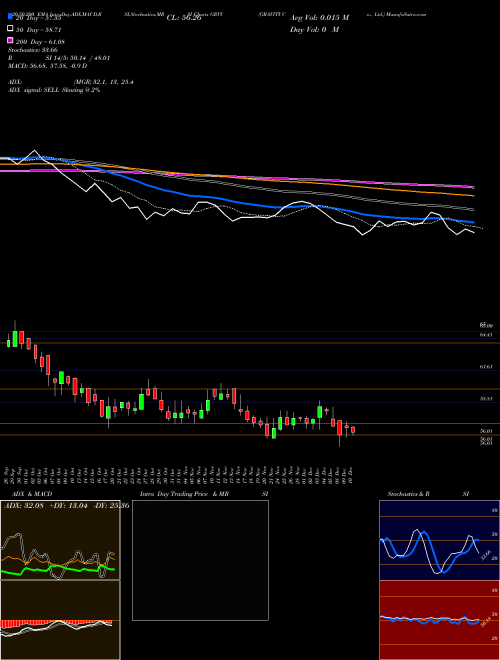This screenshot has width=500, height=660.
Task: Click the 'SI 14/3: 50.14 / 48.01' readout
Action: coord(78,58)
